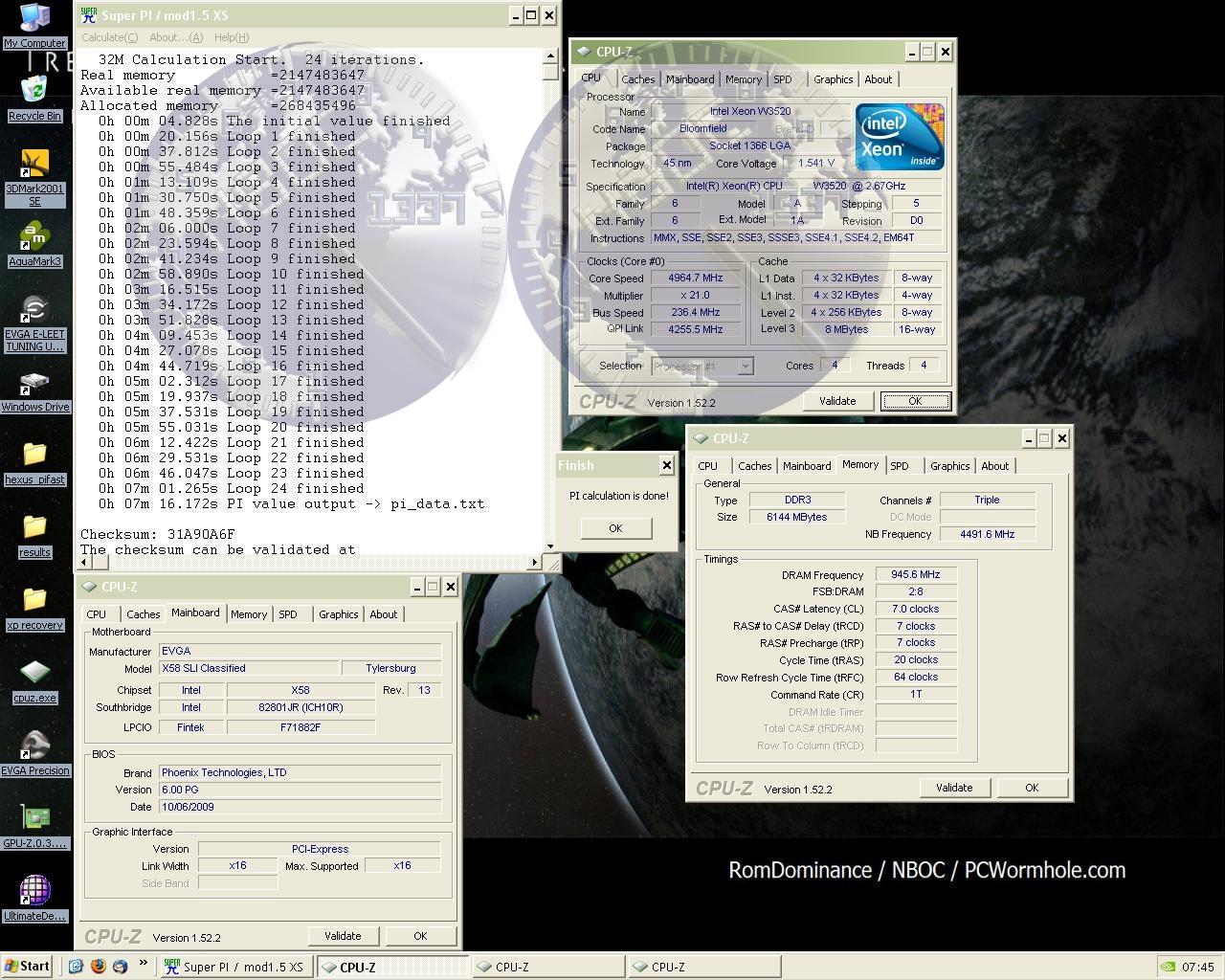Viewport: 1225px width, 980px height.
Task: Open Calculate menu in Super PI
Action: (x=109, y=37)
